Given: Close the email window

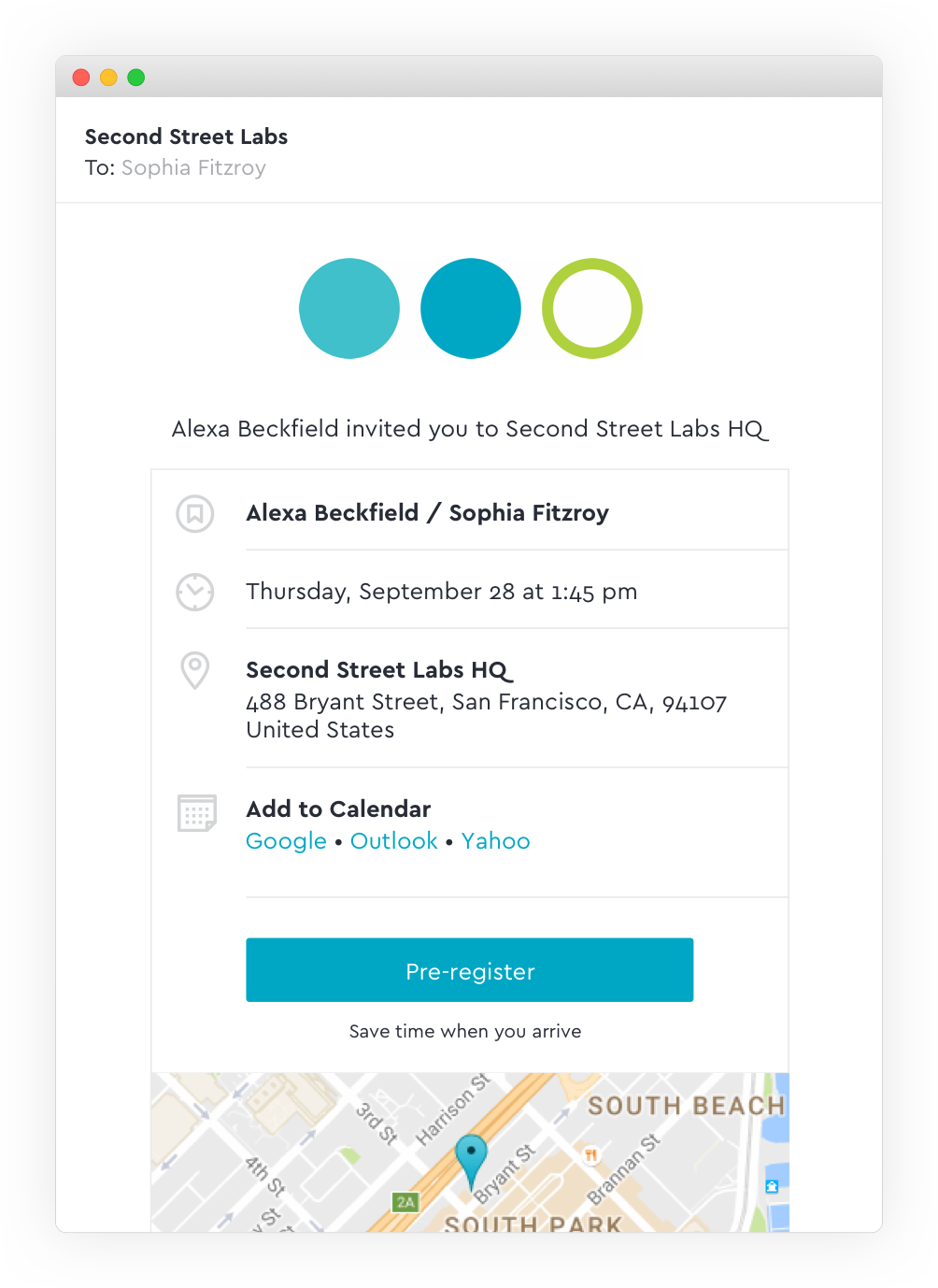Looking at the screenshot, I should click(x=81, y=78).
